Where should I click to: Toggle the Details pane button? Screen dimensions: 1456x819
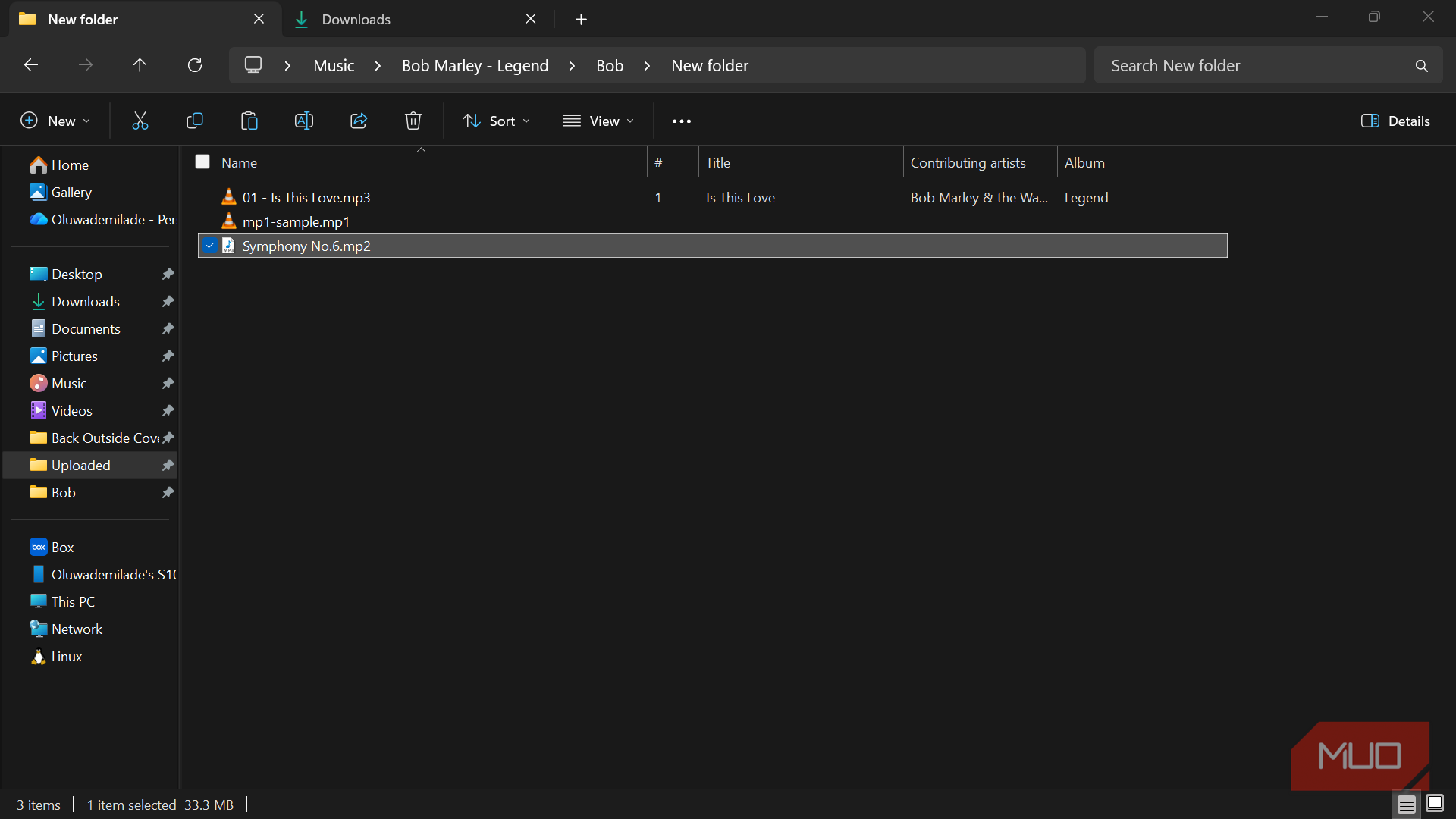(1395, 121)
